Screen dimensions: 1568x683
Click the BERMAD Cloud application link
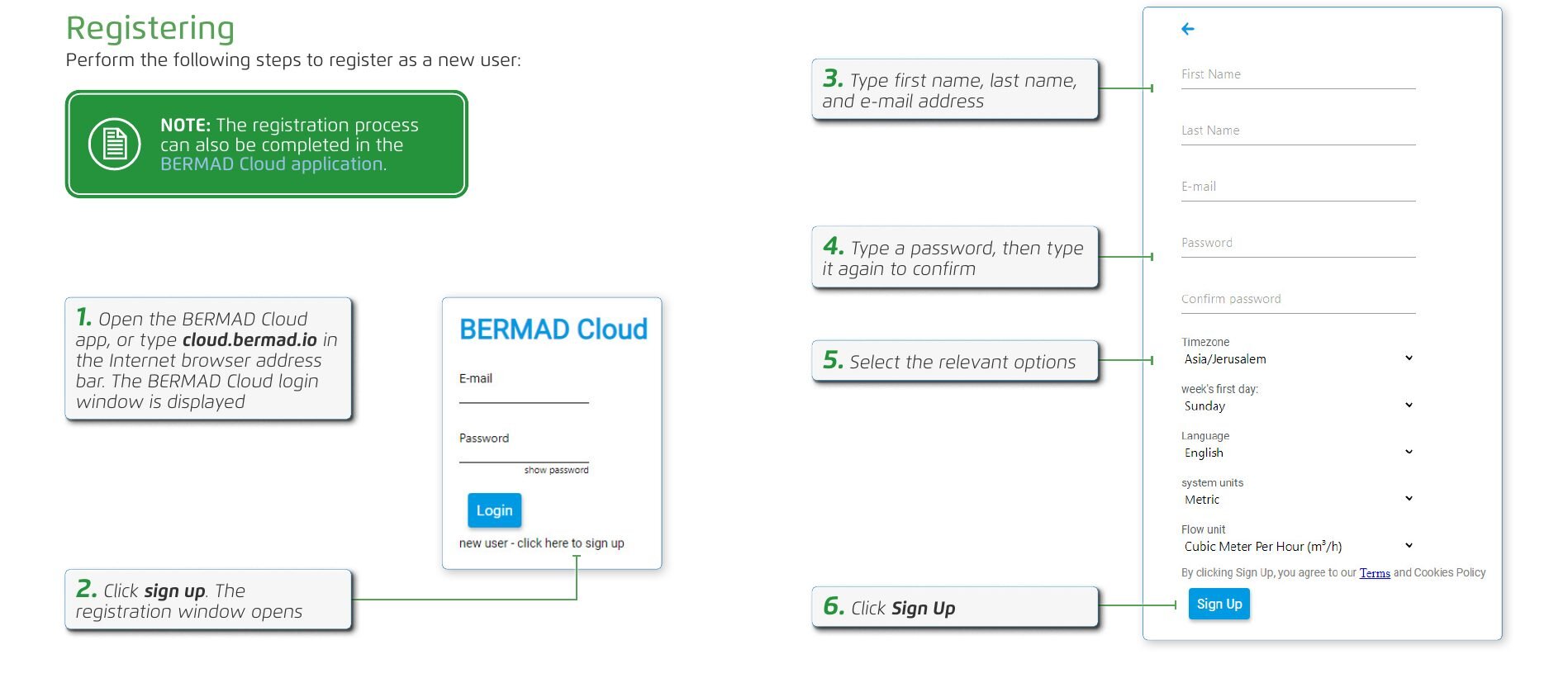273,164
